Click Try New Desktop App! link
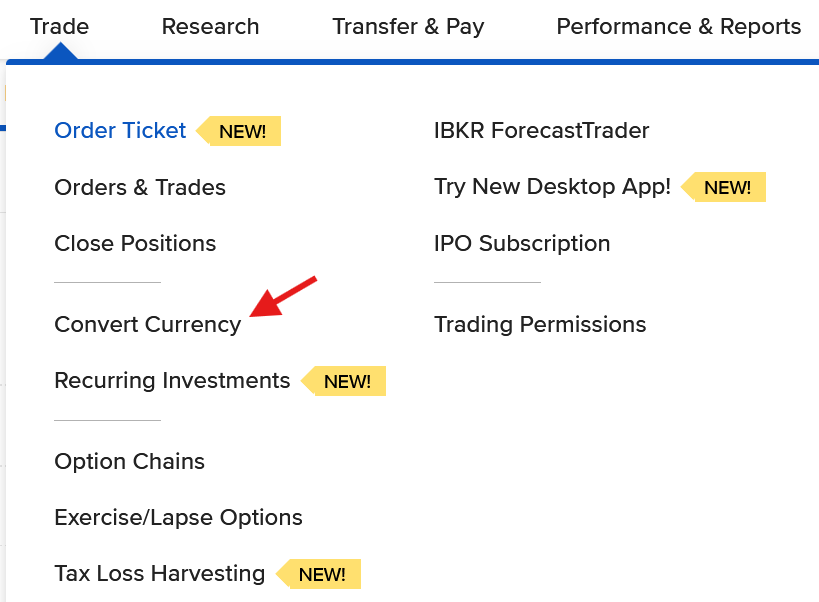Viewport: 819px width, 602px height. [x=552, y=187]
